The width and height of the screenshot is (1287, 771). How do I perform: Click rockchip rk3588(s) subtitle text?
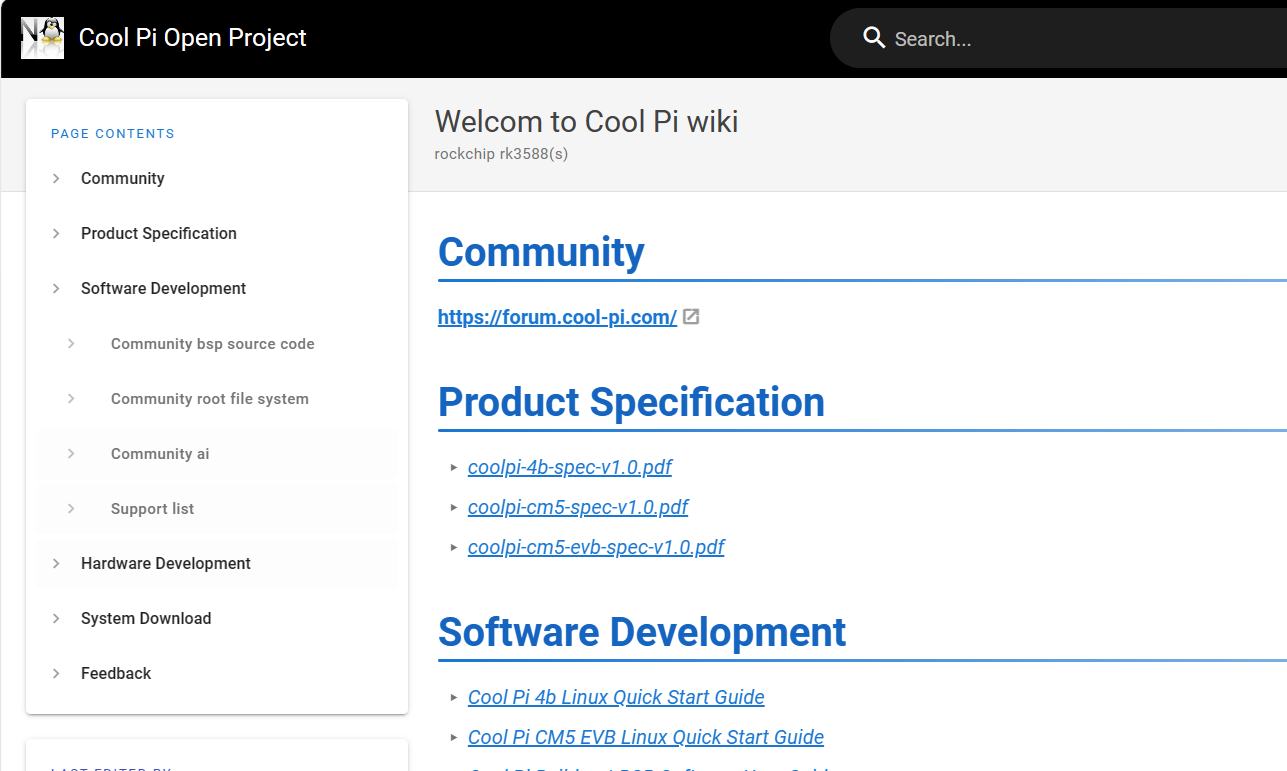[x=501, y=154]
